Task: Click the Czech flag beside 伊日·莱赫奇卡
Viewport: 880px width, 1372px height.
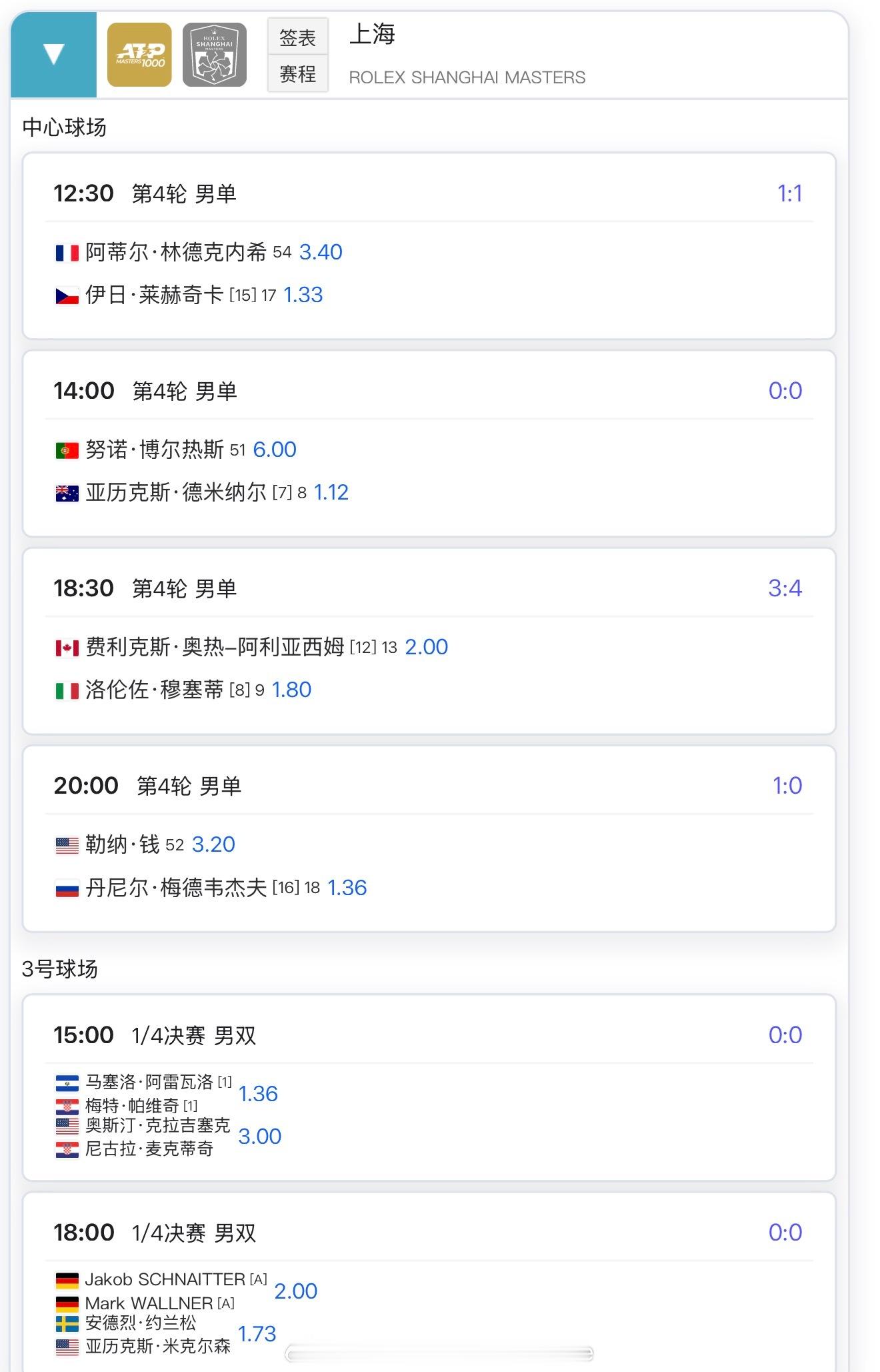Action: 67,295
